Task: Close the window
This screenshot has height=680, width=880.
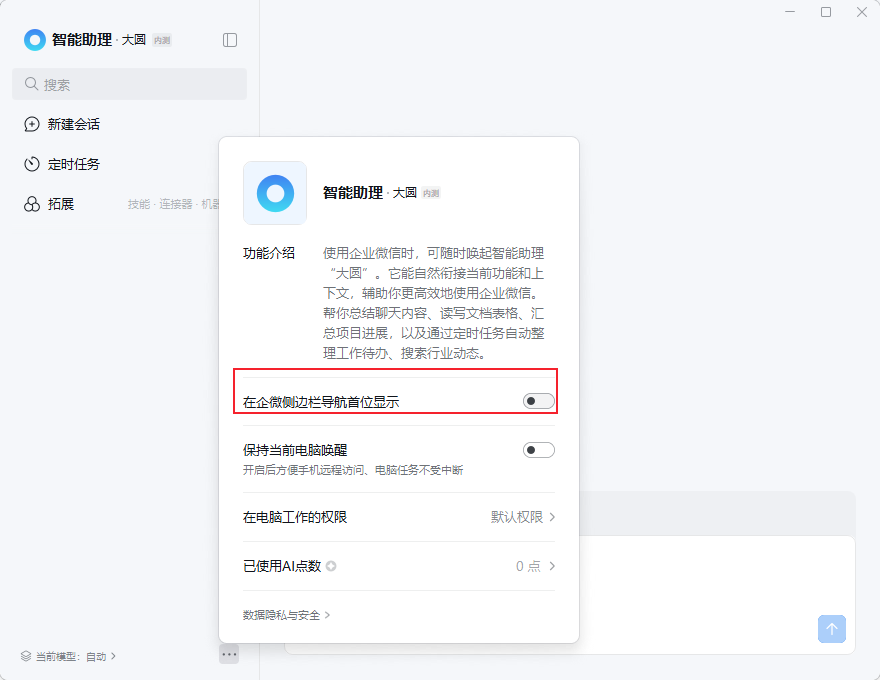Action: 861,12
